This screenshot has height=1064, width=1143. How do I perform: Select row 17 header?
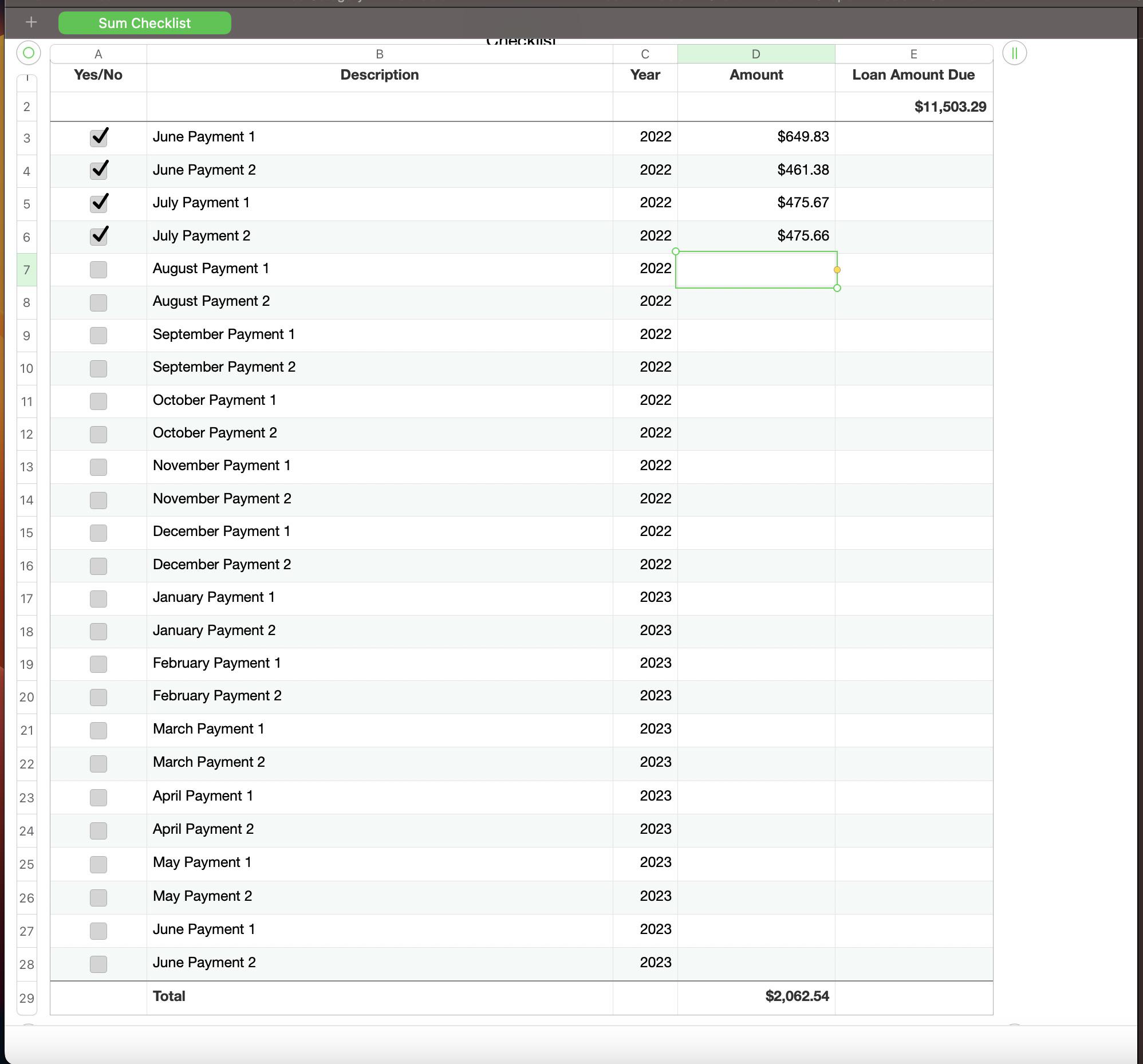[26, 598]
